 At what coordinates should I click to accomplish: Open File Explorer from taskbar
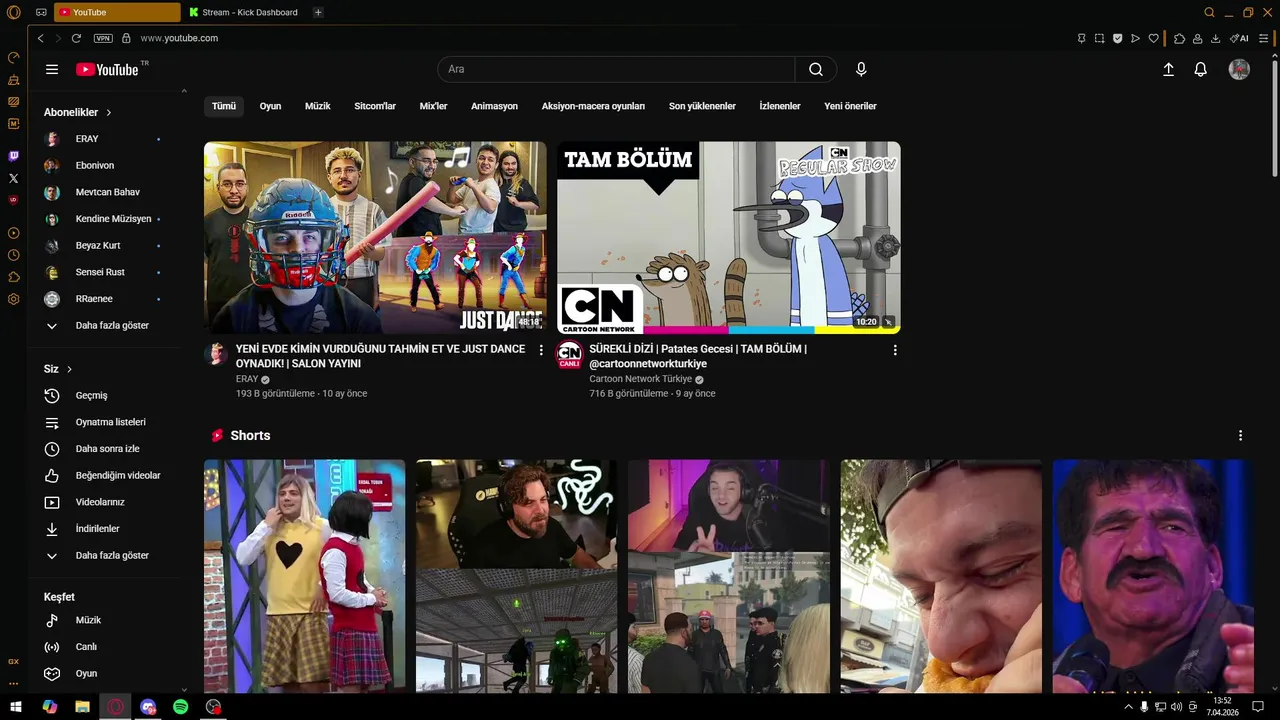click(x=83, y=707)
